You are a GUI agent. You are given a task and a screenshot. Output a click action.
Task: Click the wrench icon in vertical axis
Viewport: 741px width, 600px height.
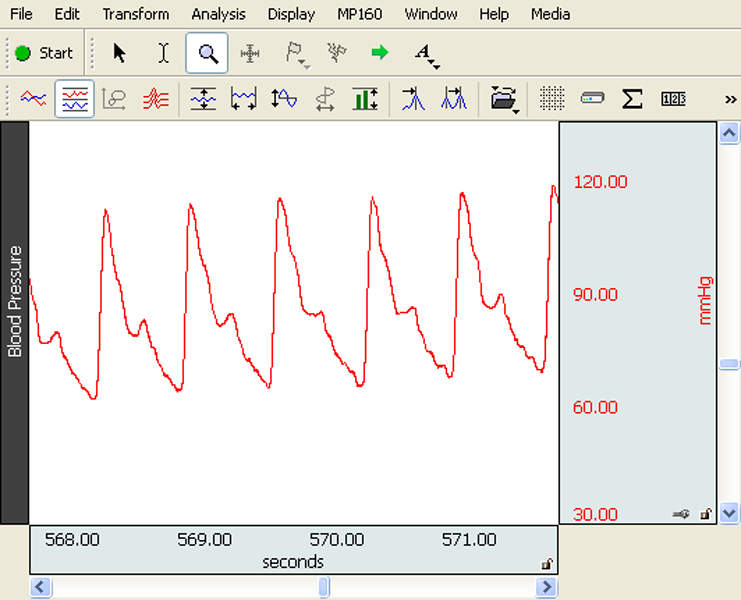681,514
